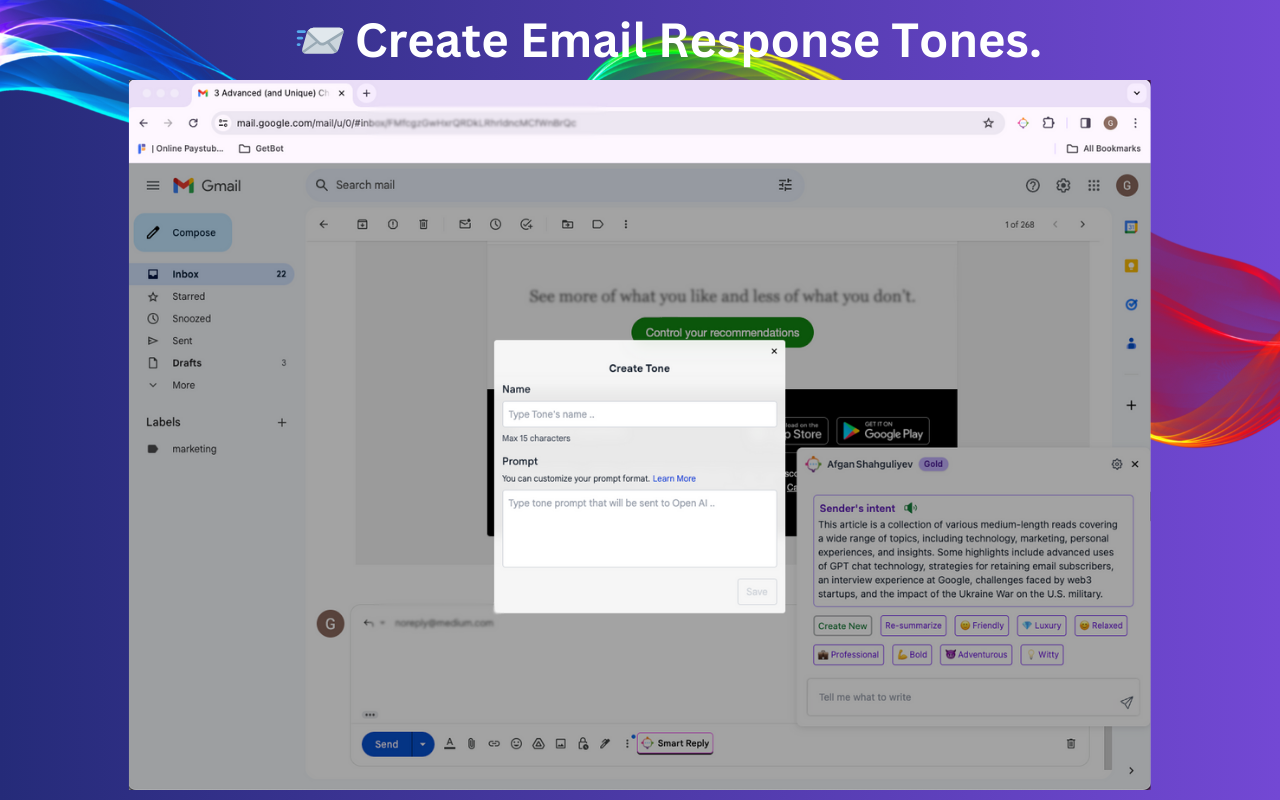Apply a label to email
The height and width of the screenshot is (800, 1280).
point(598,224)
